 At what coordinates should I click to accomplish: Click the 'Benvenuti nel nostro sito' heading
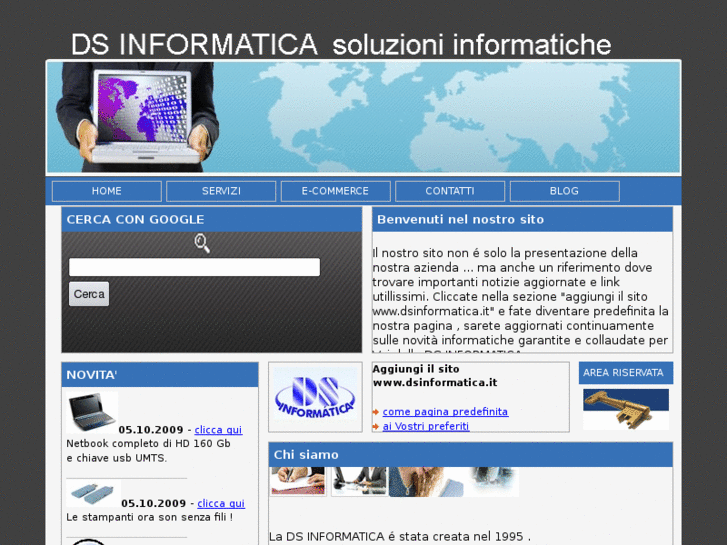click(x=460, y=219)
